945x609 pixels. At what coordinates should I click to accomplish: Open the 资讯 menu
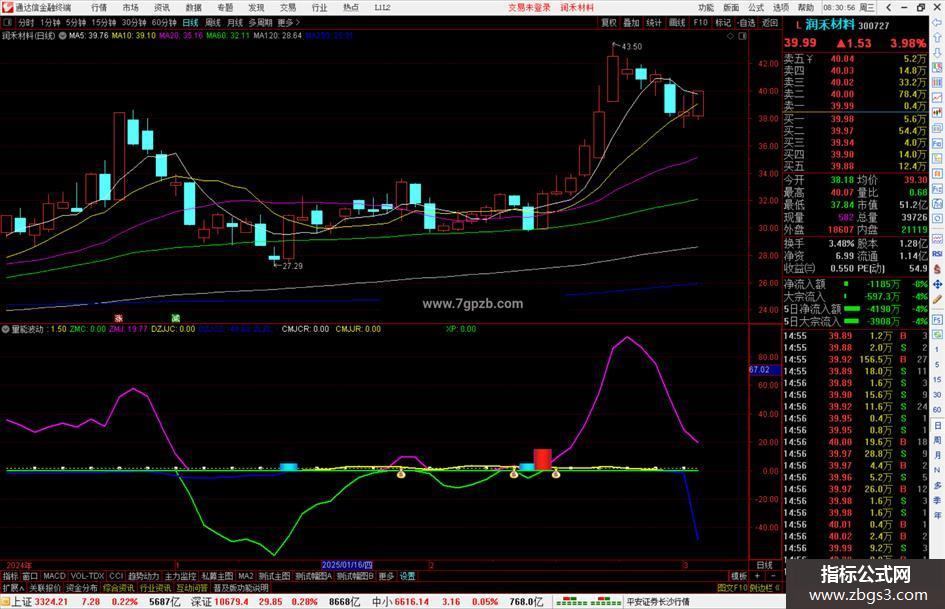tap(162, 7)
